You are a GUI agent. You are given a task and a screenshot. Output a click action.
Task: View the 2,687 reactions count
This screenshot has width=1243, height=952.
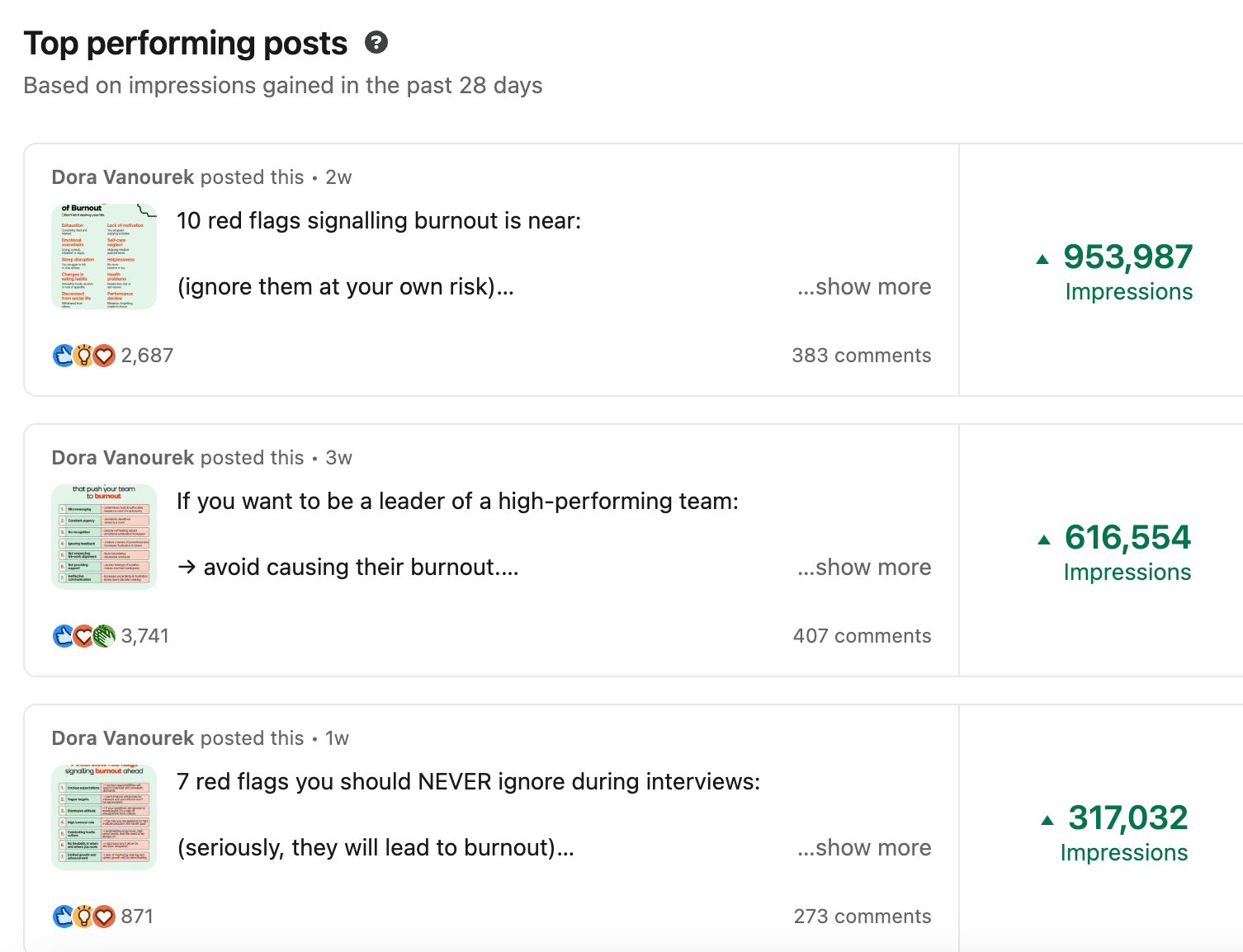click(147, 356)
